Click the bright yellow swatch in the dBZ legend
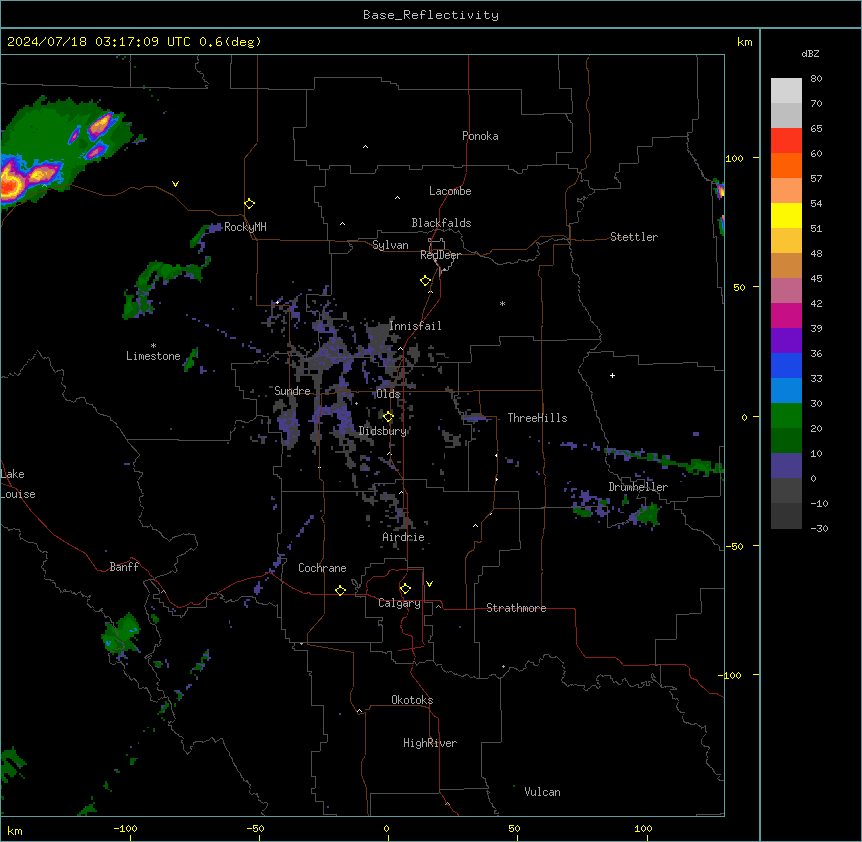862x842 pixels. pyautogui.click(x=786, y=215)
